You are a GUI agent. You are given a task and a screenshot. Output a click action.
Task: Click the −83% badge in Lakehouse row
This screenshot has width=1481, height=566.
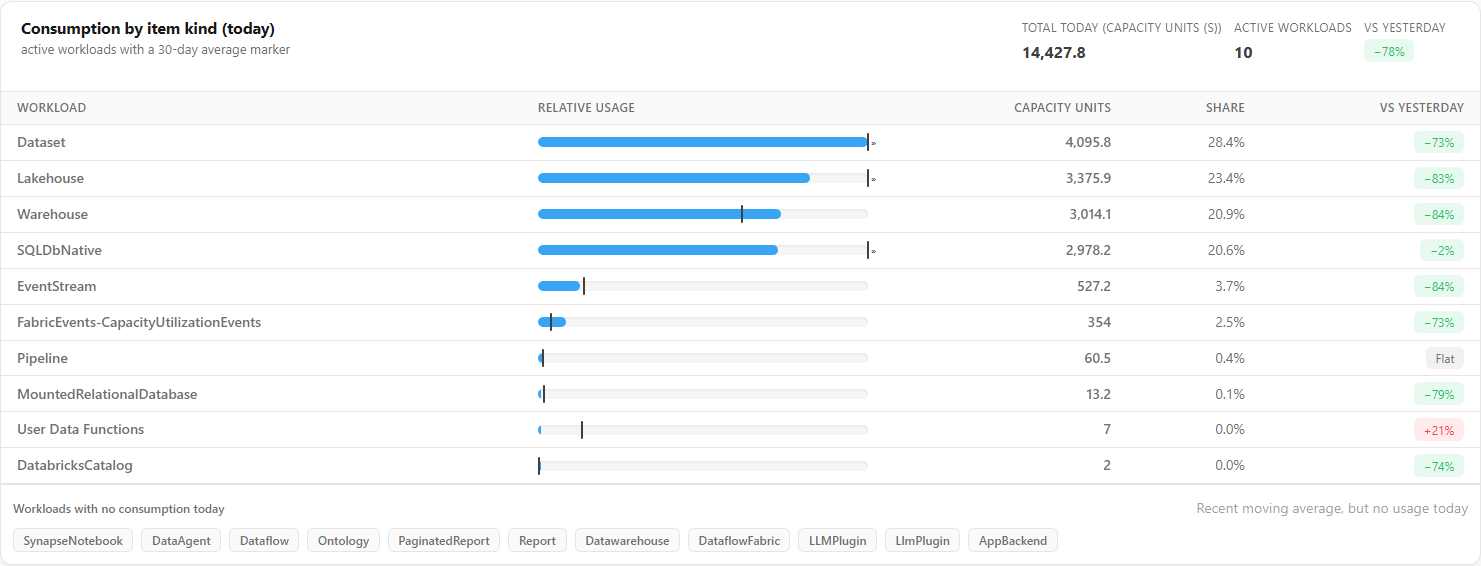pos(1439,179)
